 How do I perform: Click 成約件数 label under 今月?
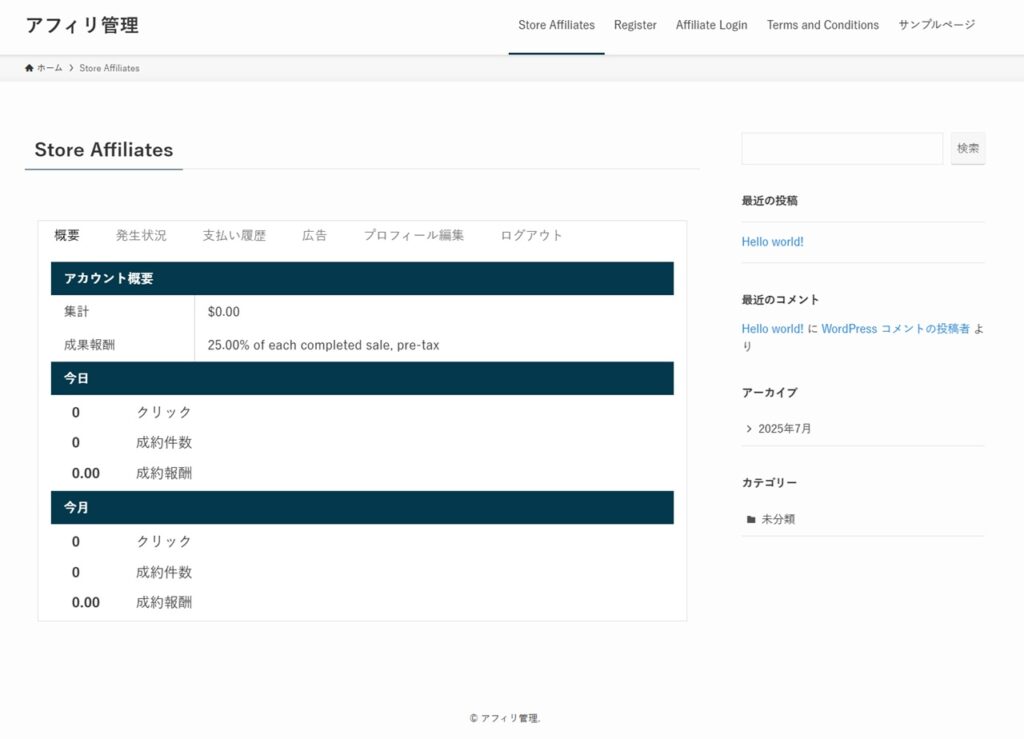[x=164, y=573]
